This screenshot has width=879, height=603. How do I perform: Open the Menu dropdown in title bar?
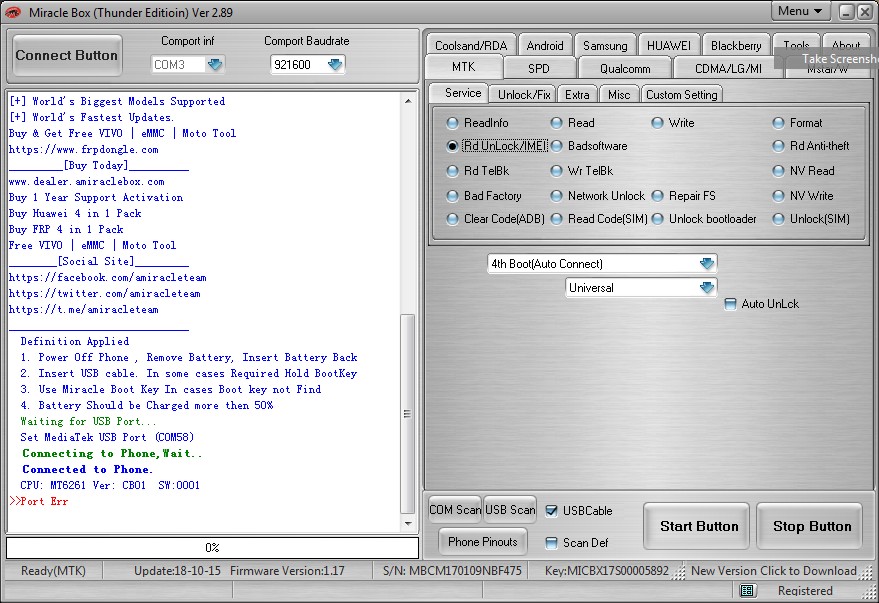(x=800, y=11)
